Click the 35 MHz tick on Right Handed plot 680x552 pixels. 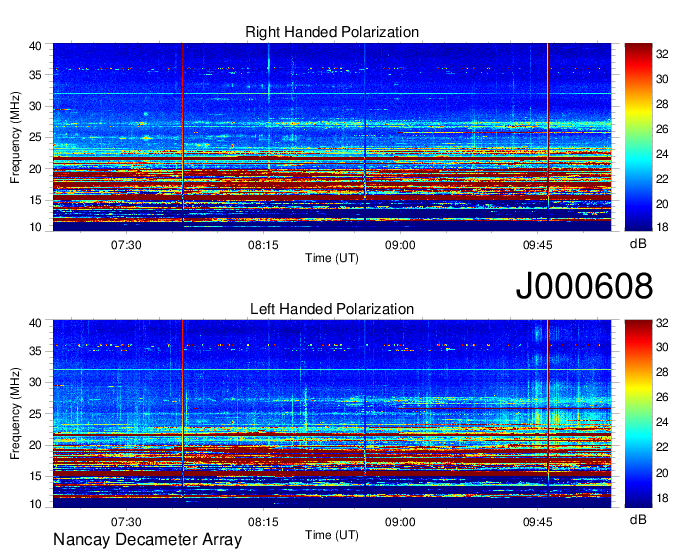click(x=35, y=75)
